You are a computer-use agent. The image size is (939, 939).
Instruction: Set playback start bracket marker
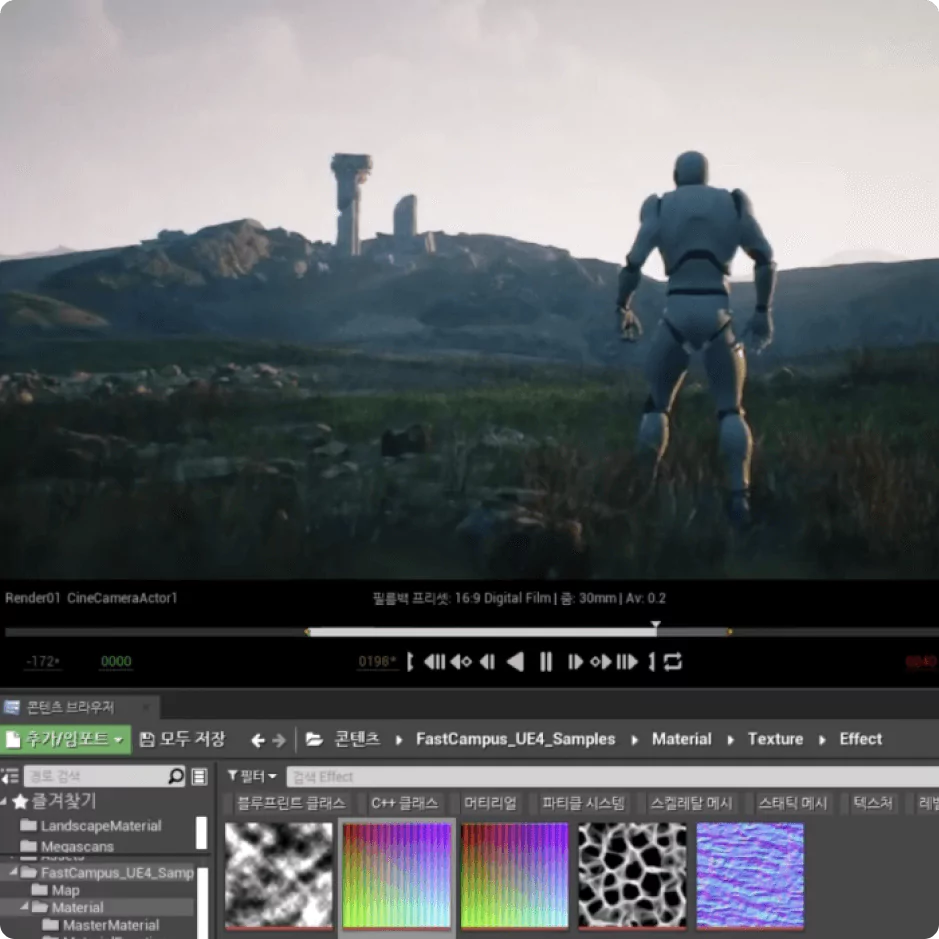410,662
